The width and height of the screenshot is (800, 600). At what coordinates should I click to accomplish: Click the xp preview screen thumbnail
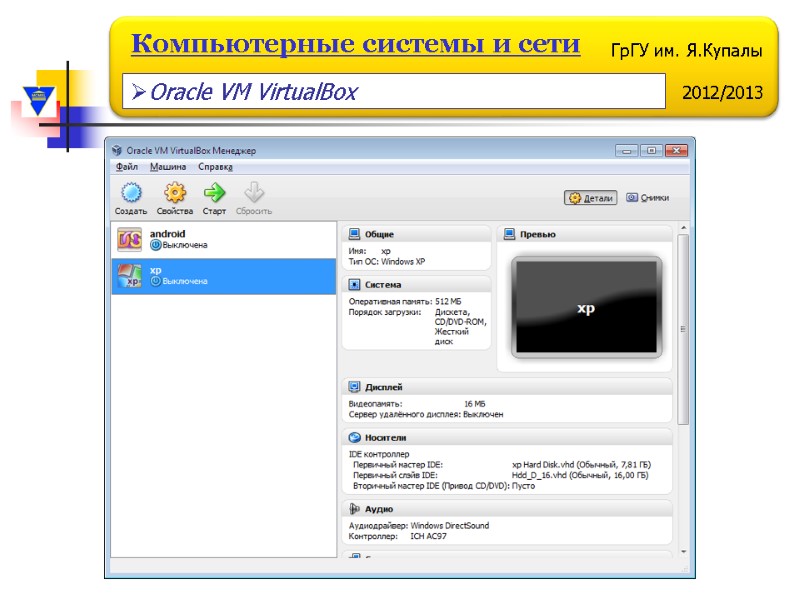586,308
